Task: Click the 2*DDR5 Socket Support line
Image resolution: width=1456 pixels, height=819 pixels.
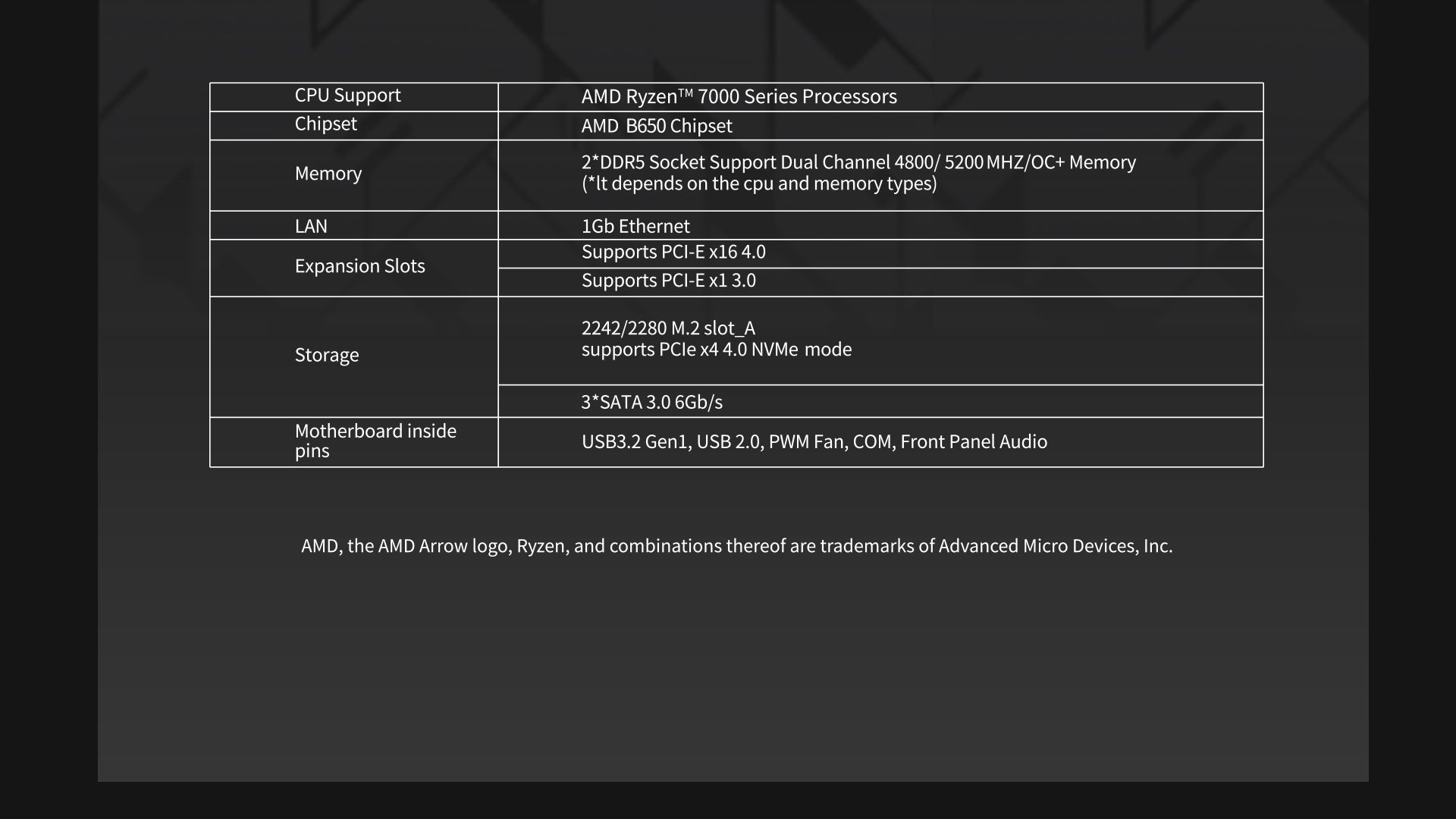Action: [x=858, y=162]
